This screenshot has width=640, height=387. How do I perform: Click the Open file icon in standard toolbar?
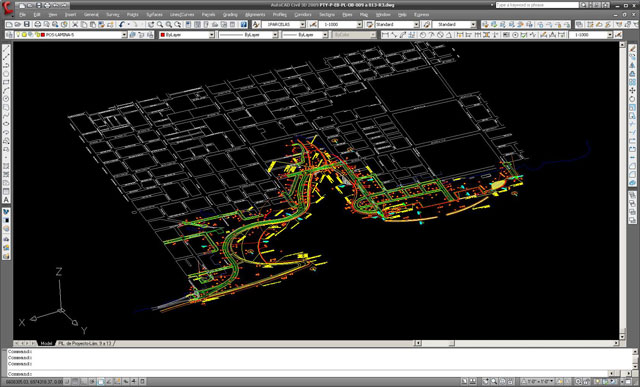click(18, 25)
